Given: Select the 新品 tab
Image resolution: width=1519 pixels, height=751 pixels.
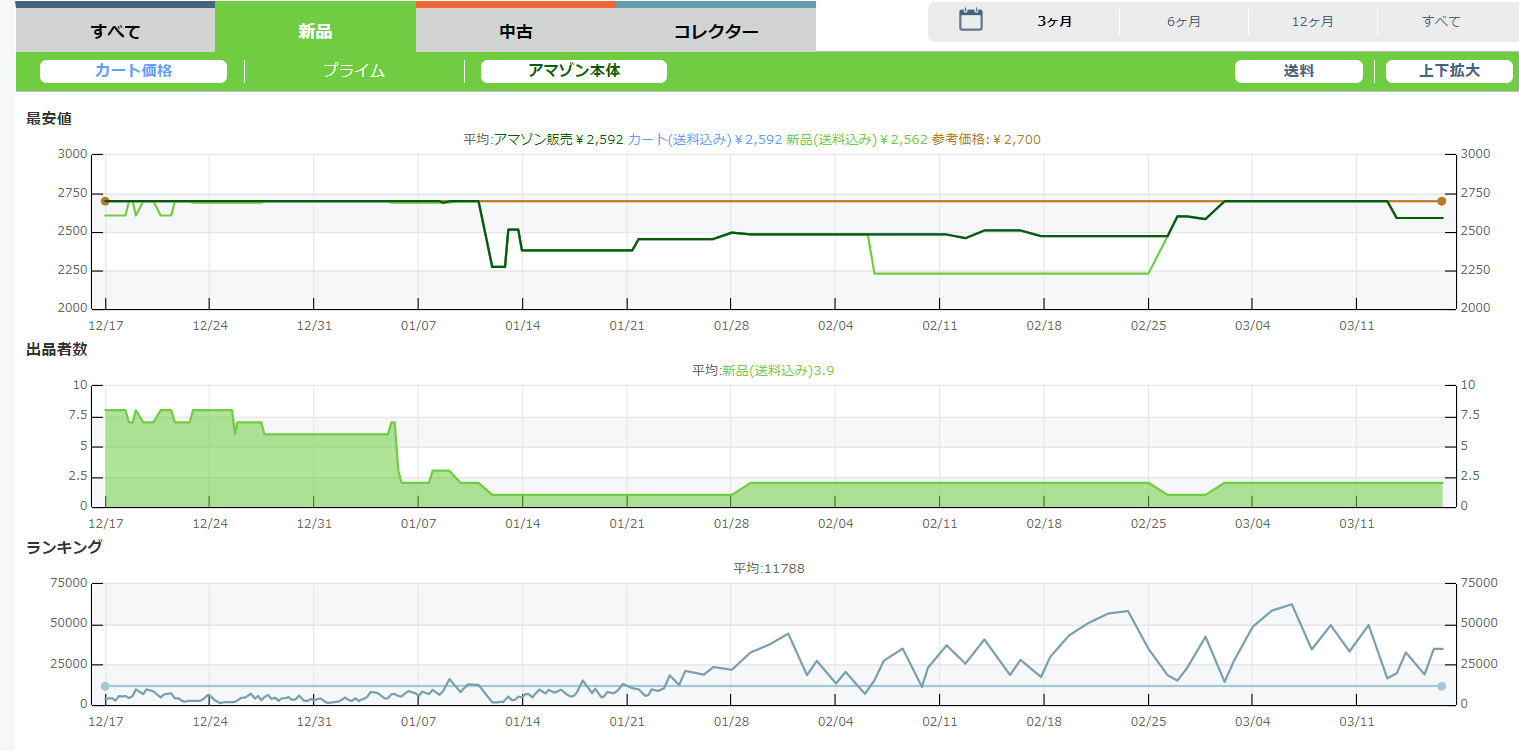Looking at the screenshot, I should coord(315,31).
